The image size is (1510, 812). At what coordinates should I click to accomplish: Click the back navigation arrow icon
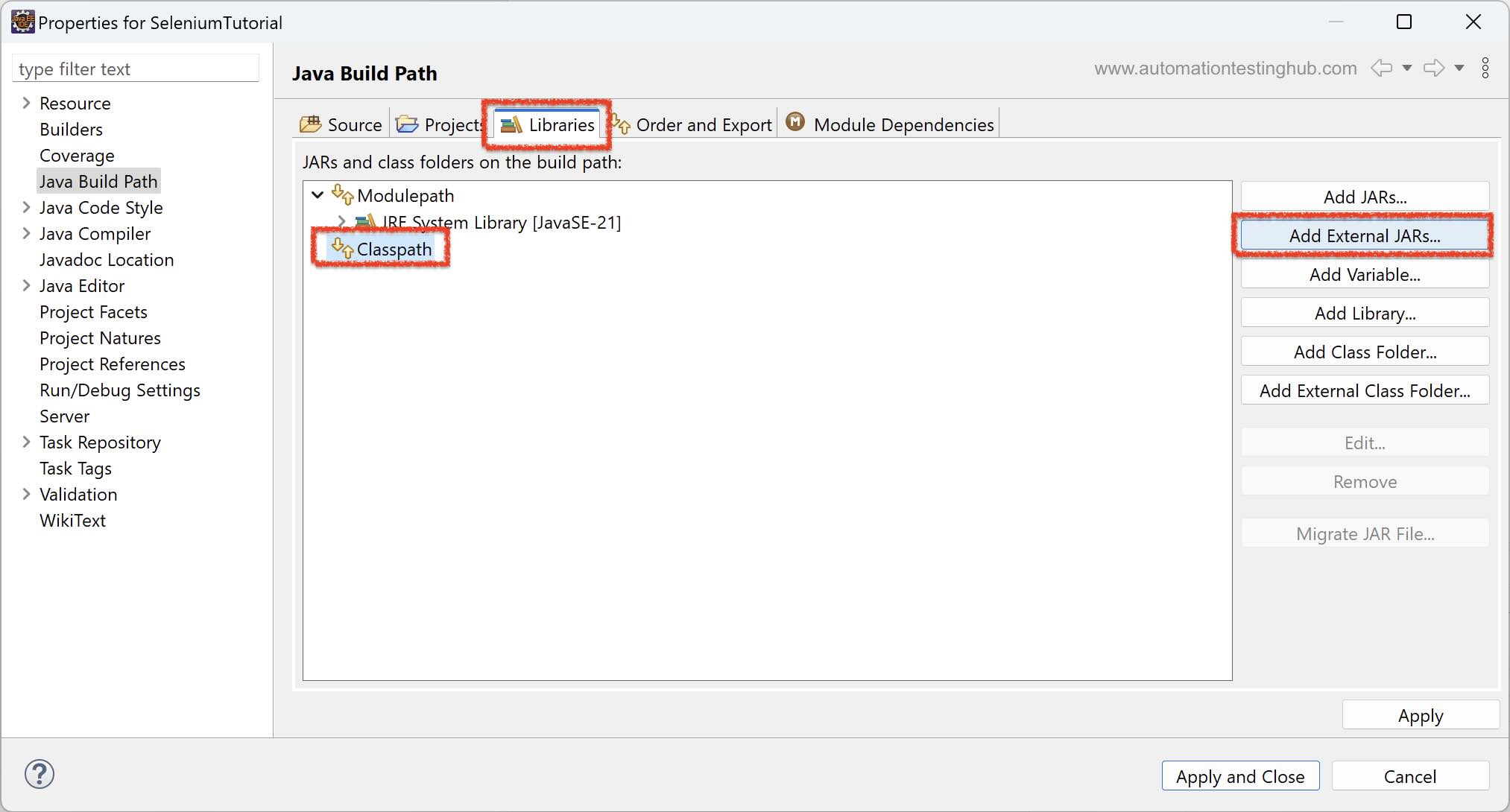pos(1381,68)
